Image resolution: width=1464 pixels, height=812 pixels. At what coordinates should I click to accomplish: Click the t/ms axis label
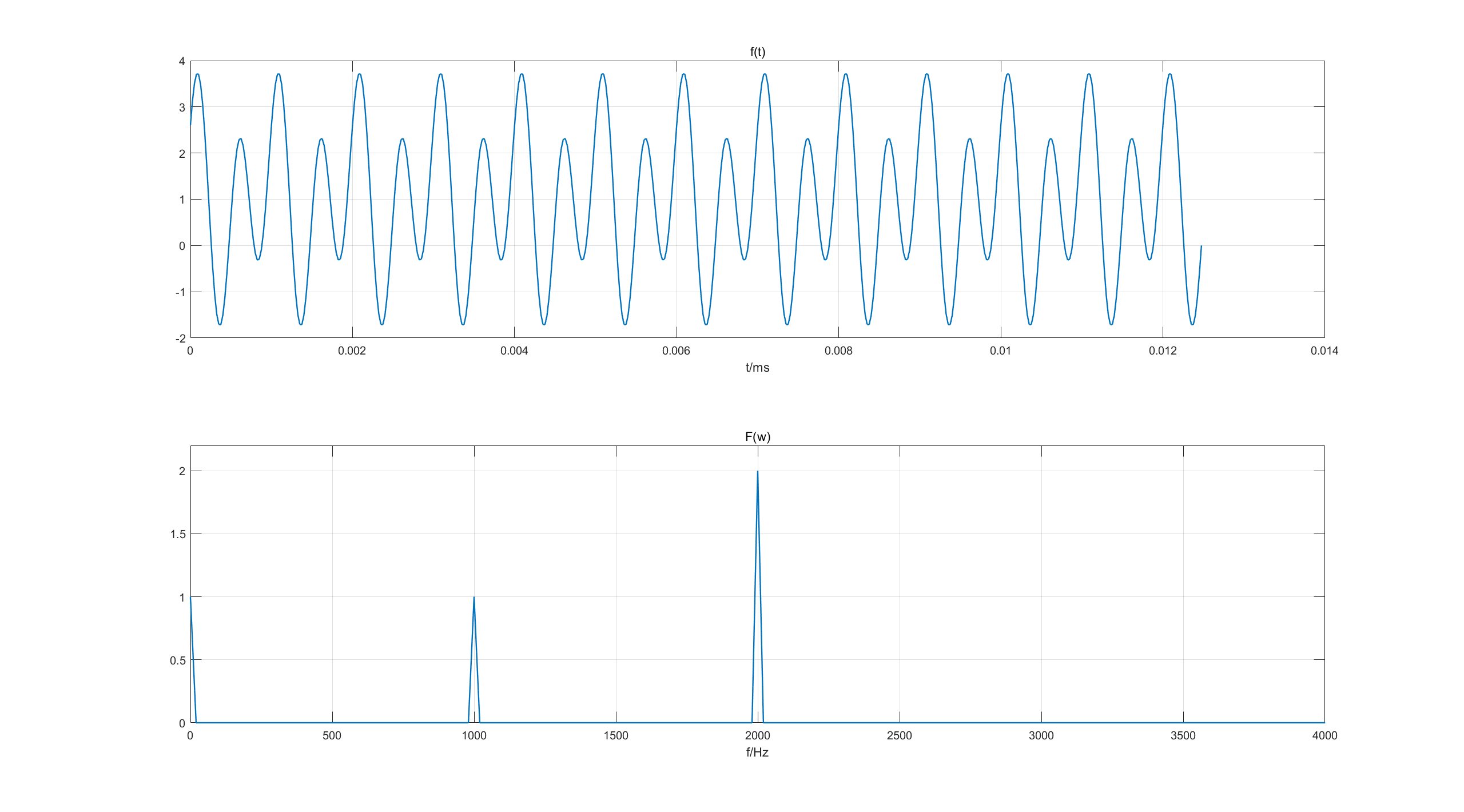click(757, 368)
